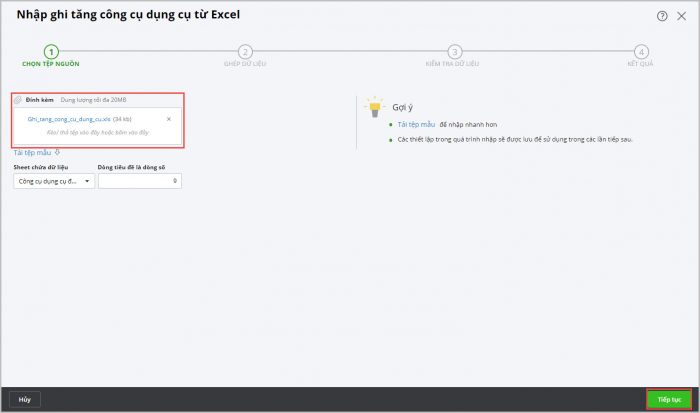
Task: Select step 3 circle Kiểm tra dữ liệu
Action: point(455,51)
